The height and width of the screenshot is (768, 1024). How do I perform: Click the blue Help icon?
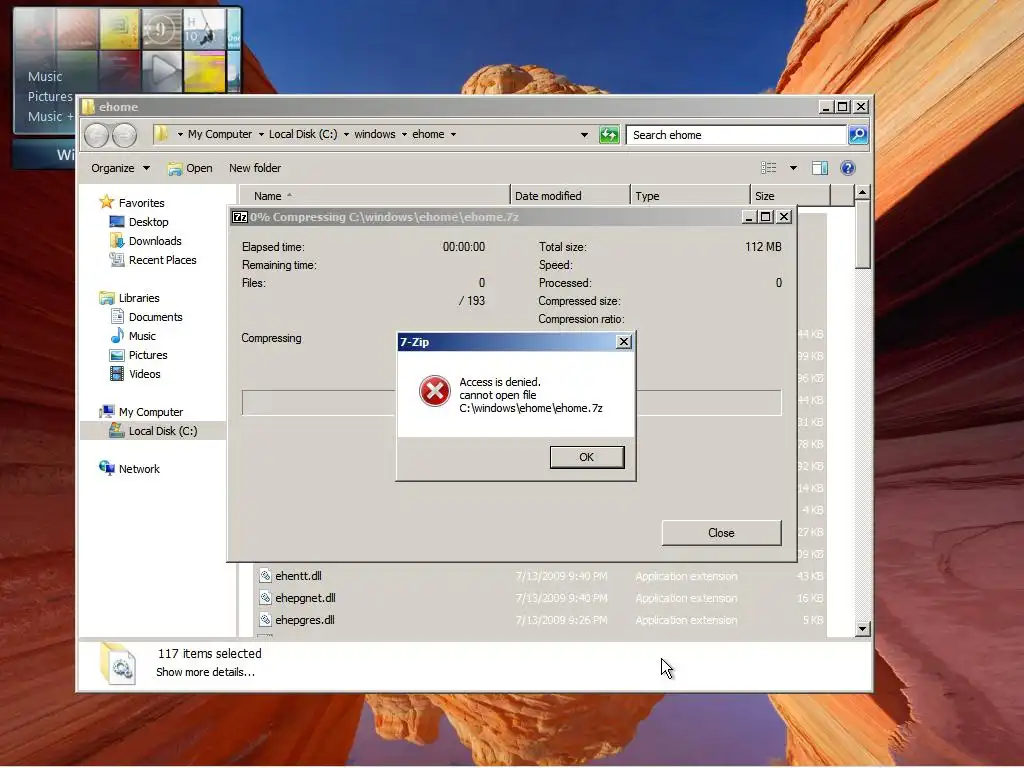click(848, 168)
